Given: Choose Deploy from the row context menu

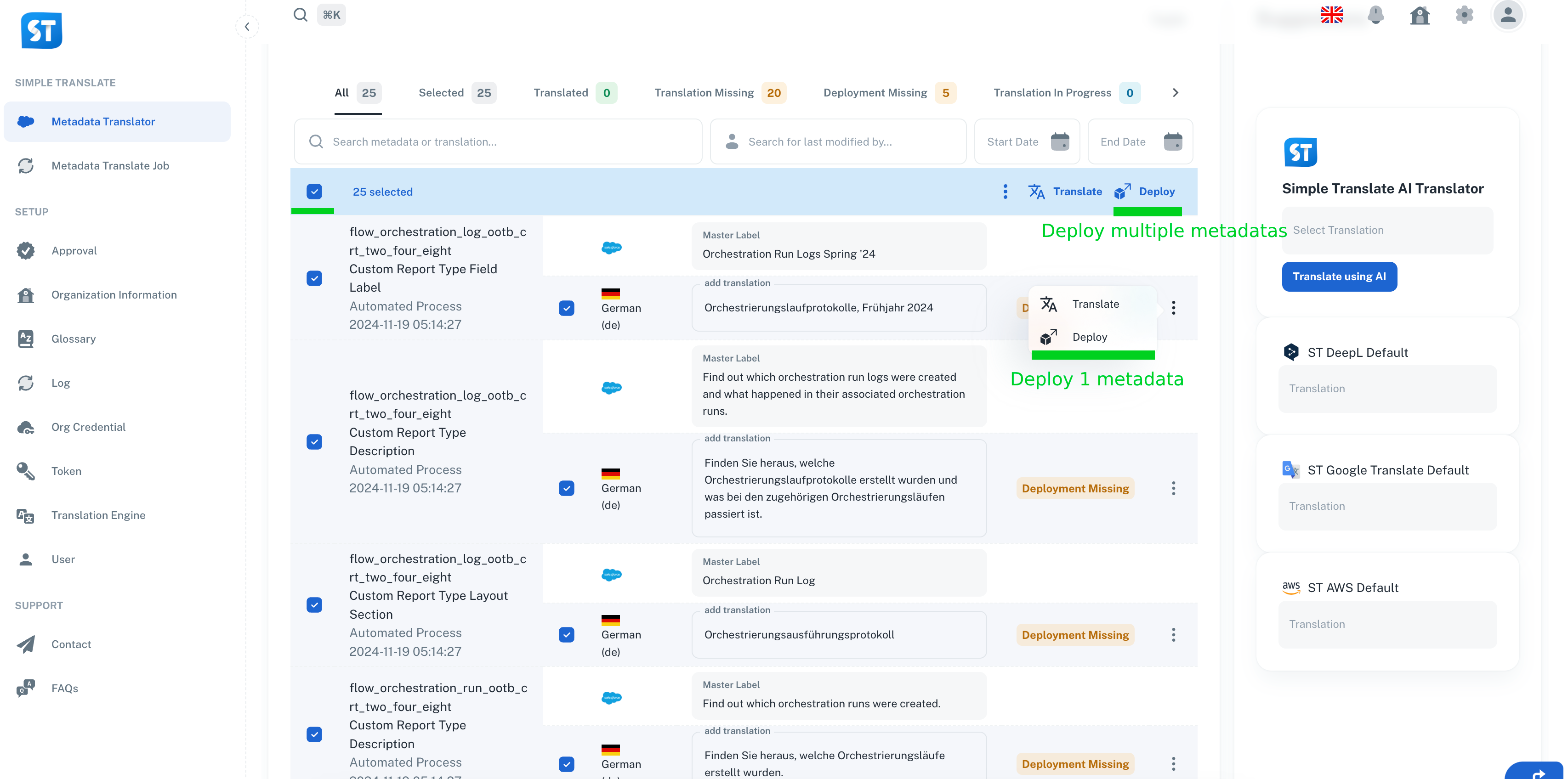Looking at the screenshot, I should point(1089,337).
